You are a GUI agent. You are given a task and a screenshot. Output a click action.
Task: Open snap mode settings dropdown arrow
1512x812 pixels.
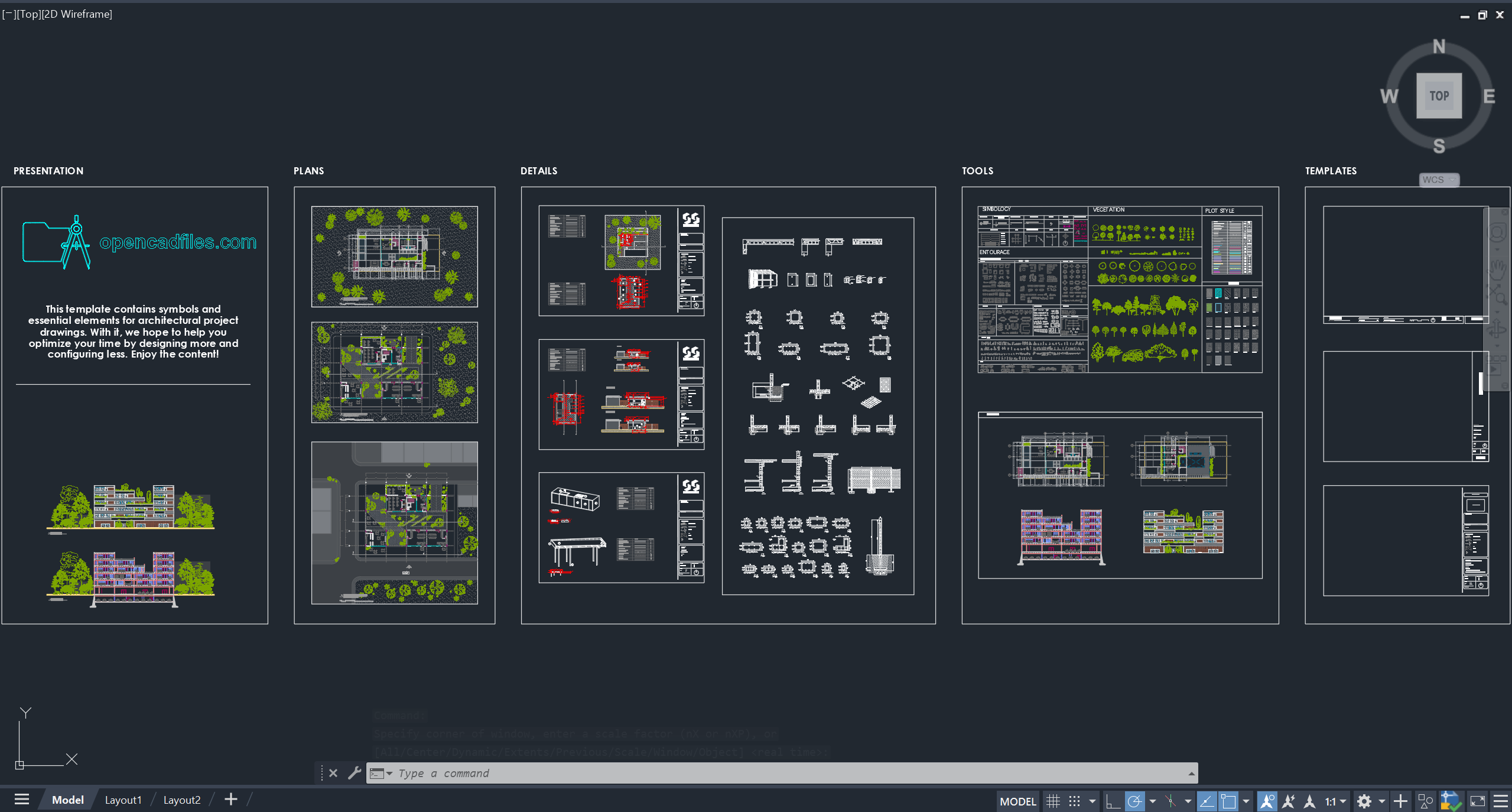pyautogui.click(x=1092, y=801)
